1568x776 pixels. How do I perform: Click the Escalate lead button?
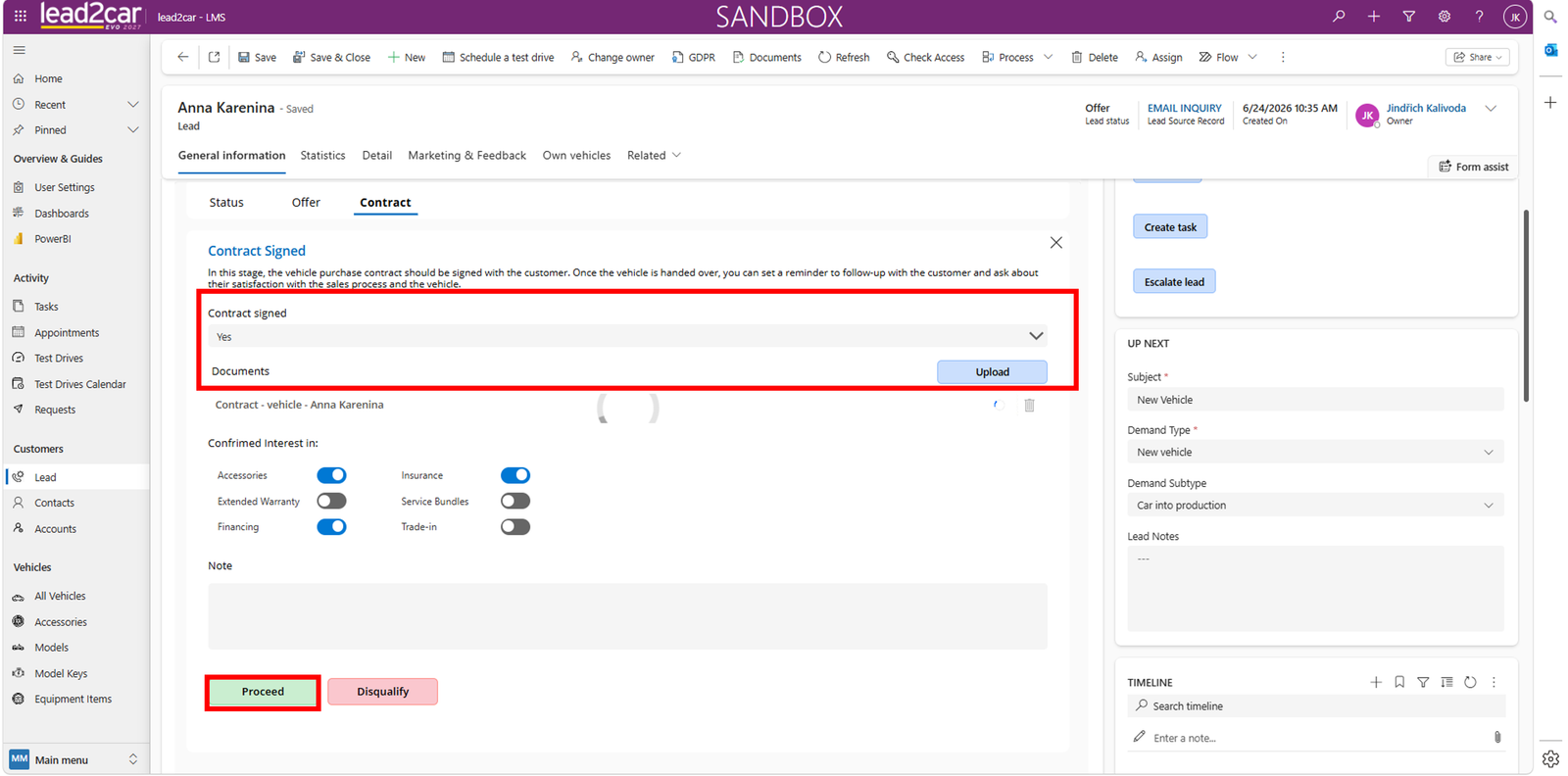click(1174, 282)
